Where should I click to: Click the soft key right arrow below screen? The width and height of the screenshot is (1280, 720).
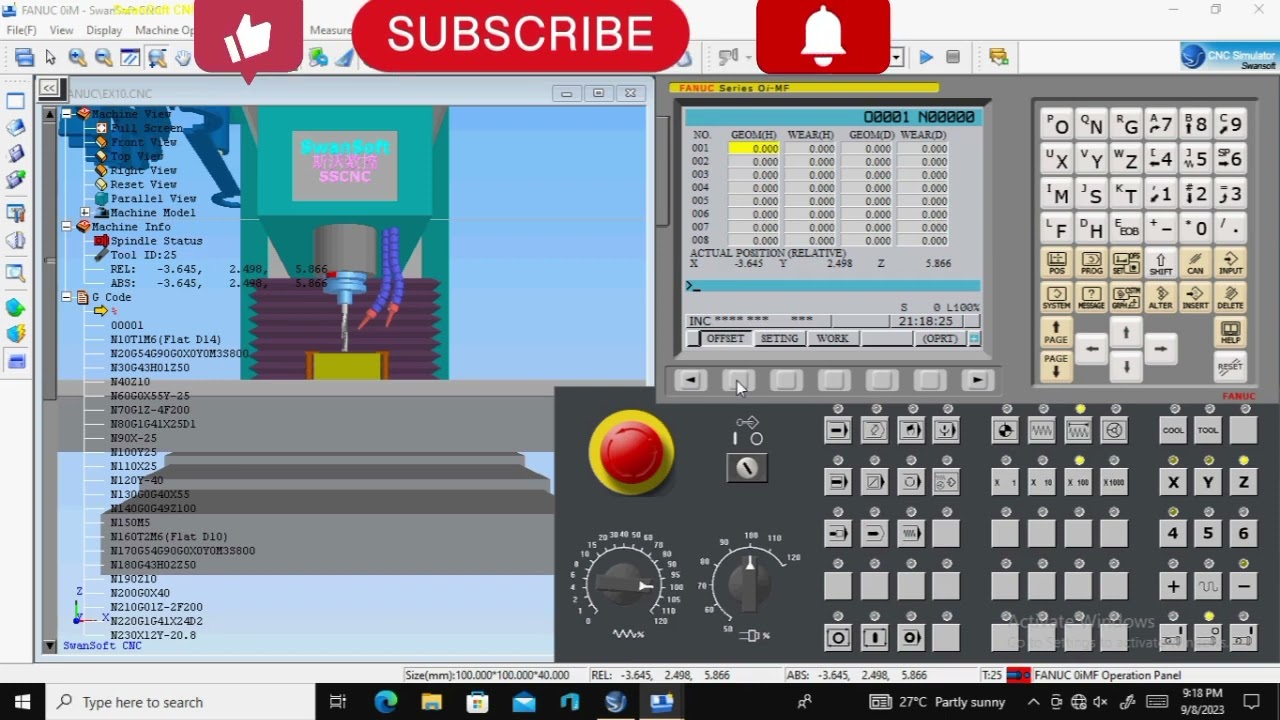pos(977,380)
